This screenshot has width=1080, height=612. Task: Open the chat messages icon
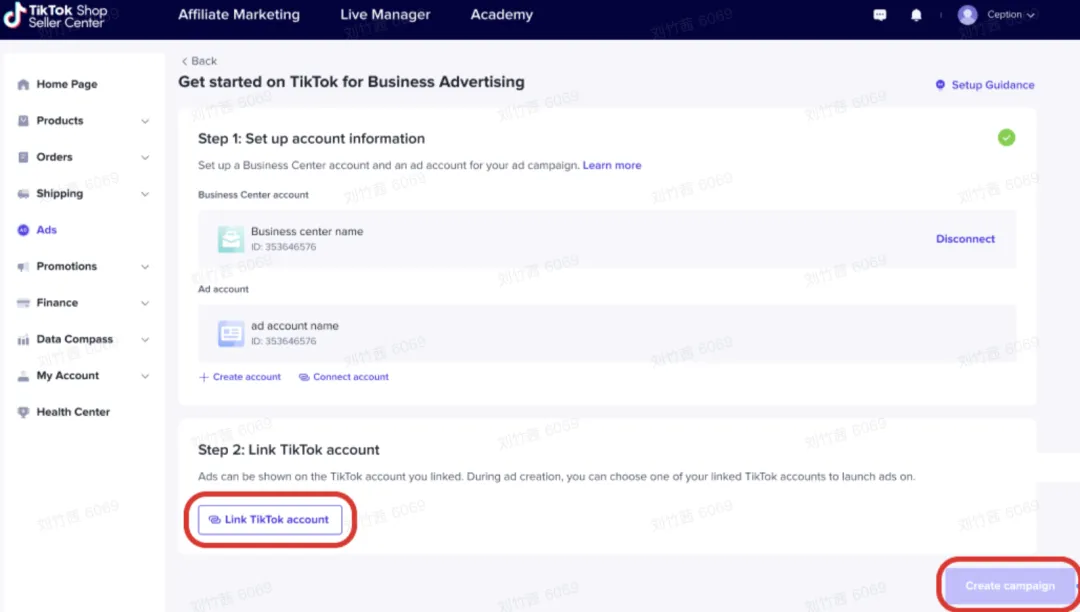point(880,14)
